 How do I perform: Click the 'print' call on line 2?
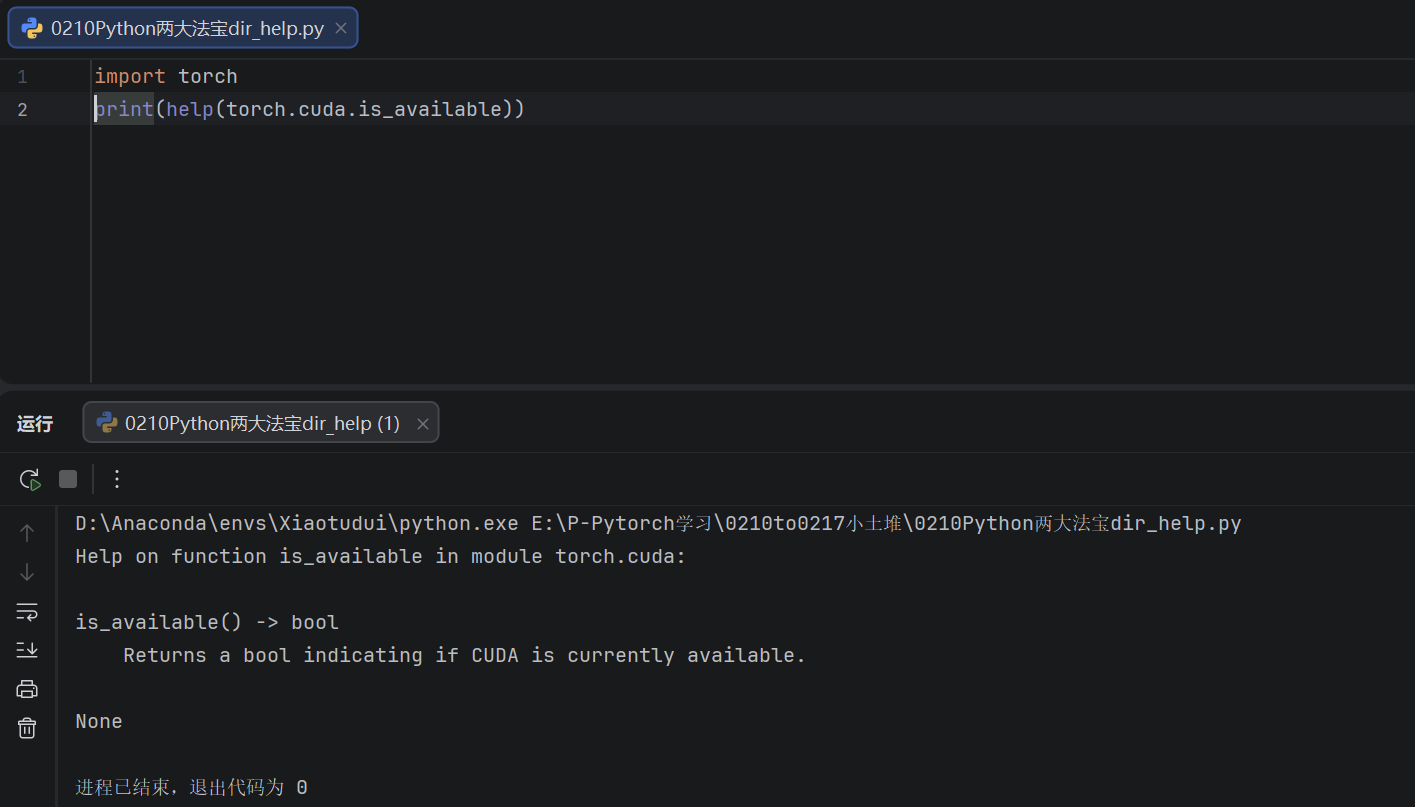pos(124,109)
